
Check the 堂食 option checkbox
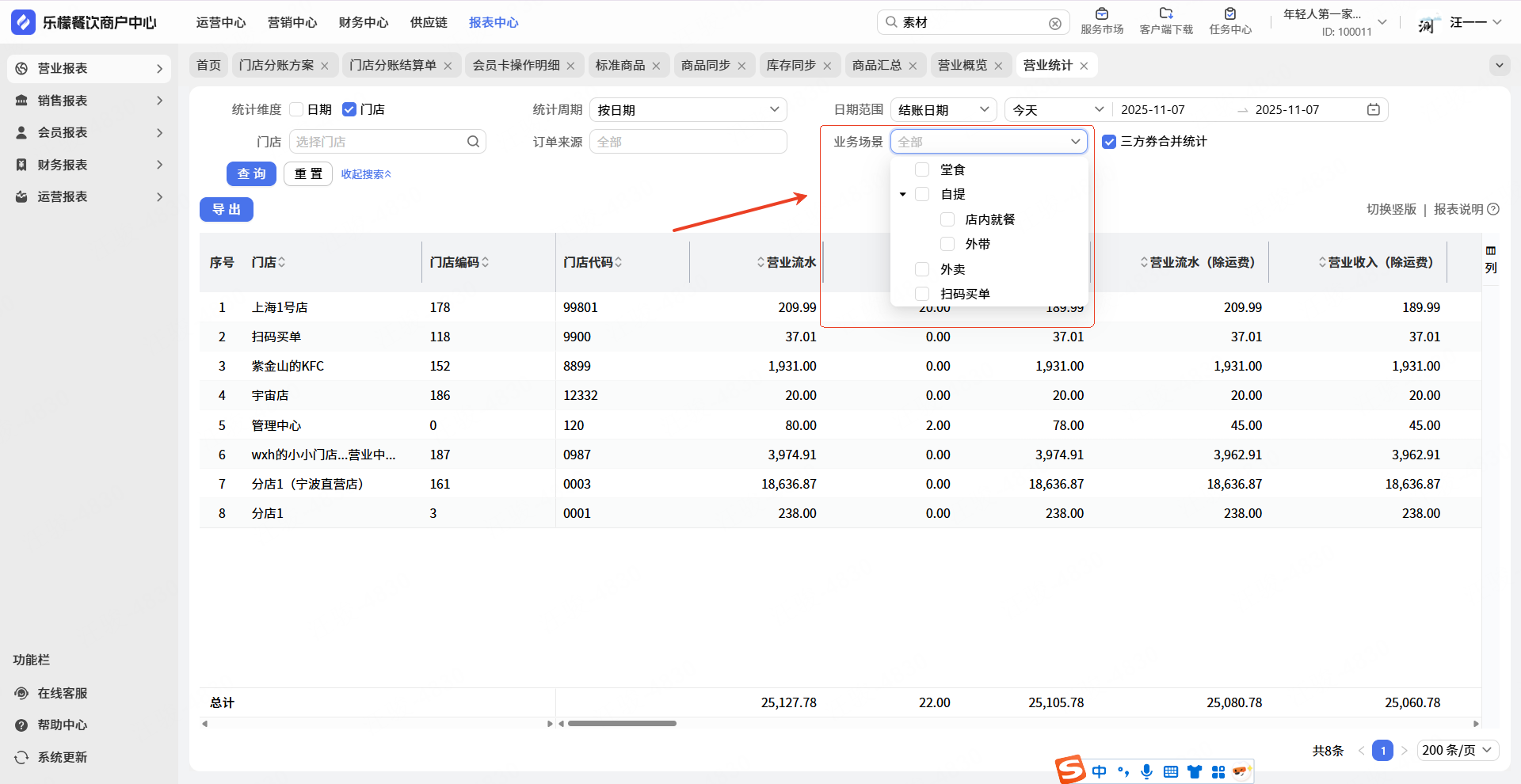coord(922,169)
